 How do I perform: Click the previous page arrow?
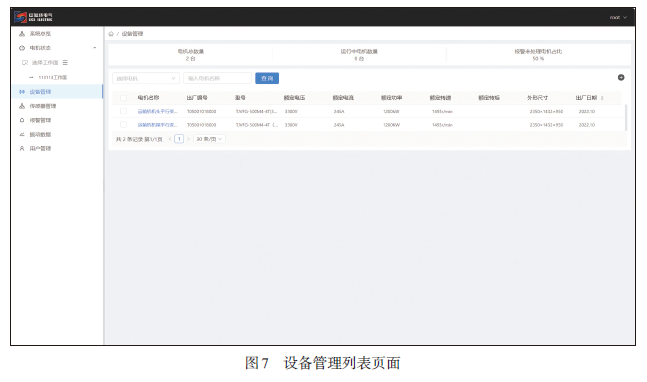click(x=170, y=139)
